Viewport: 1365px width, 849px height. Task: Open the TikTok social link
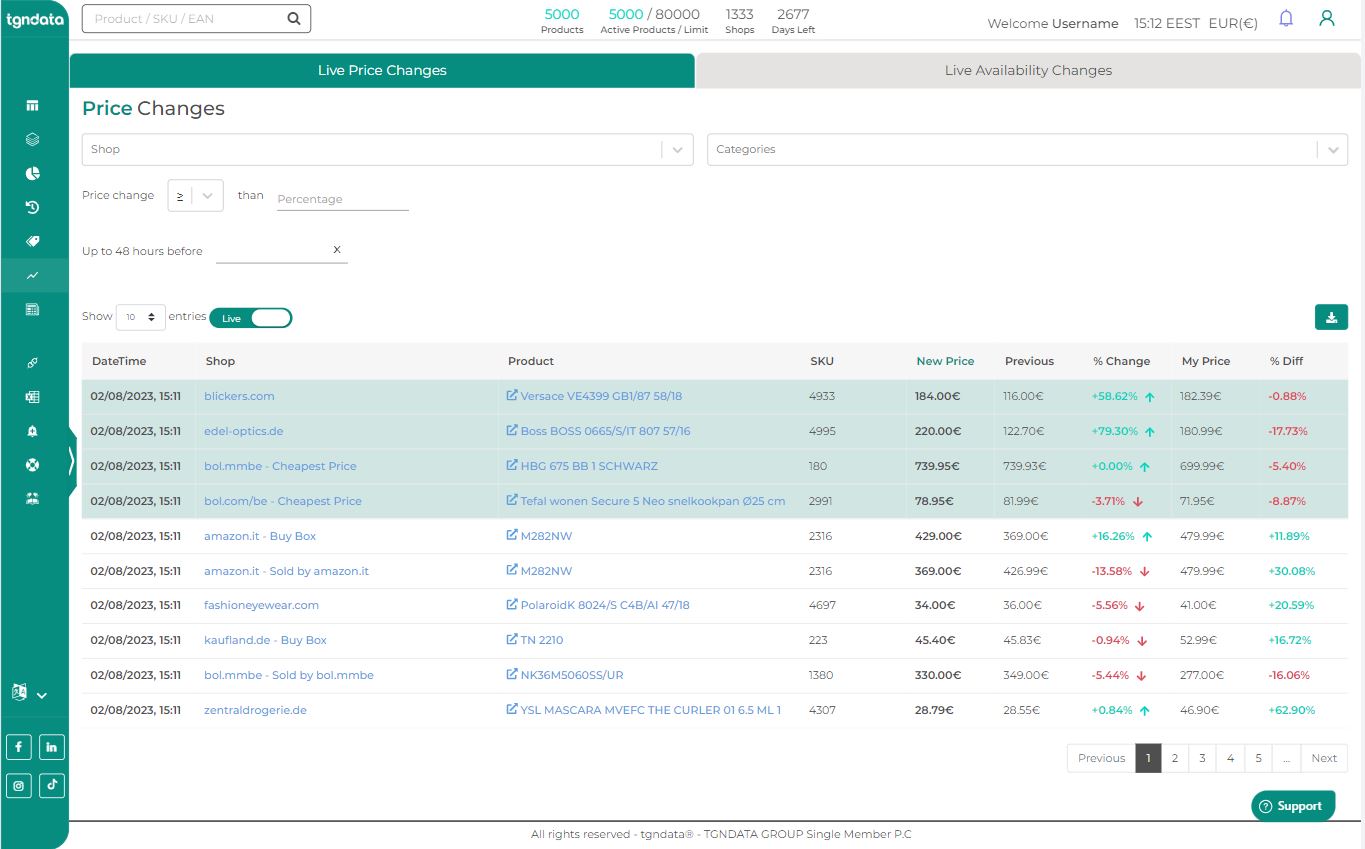coord(52,785)
